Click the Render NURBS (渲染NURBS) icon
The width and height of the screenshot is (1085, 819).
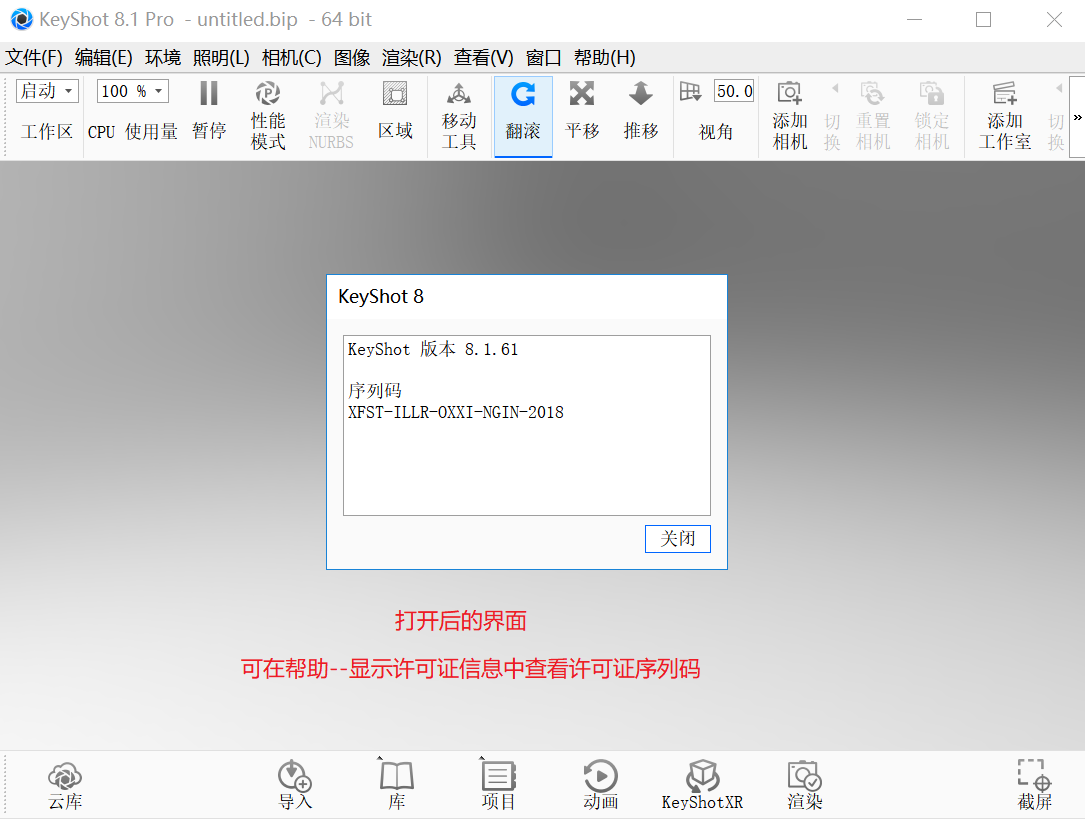(331, 93)
